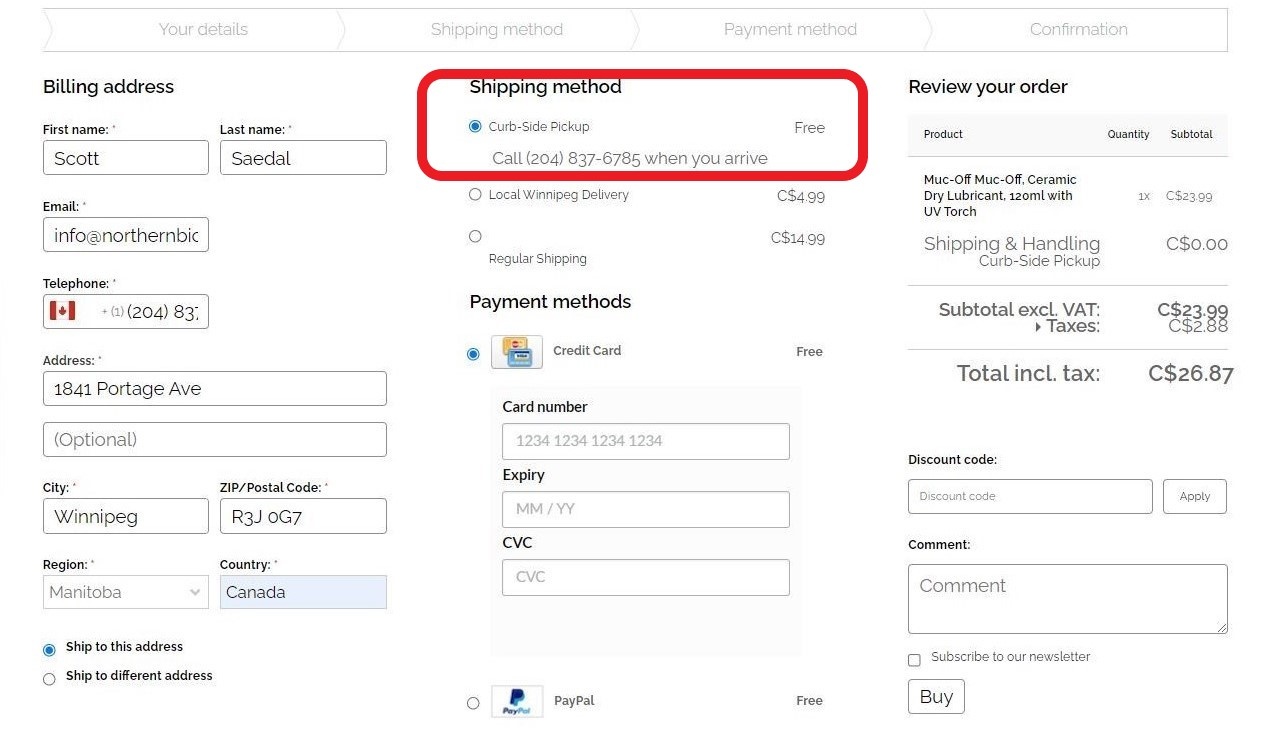Click the First name field
Screen dimensions: 1268x751
coord(126,158)
